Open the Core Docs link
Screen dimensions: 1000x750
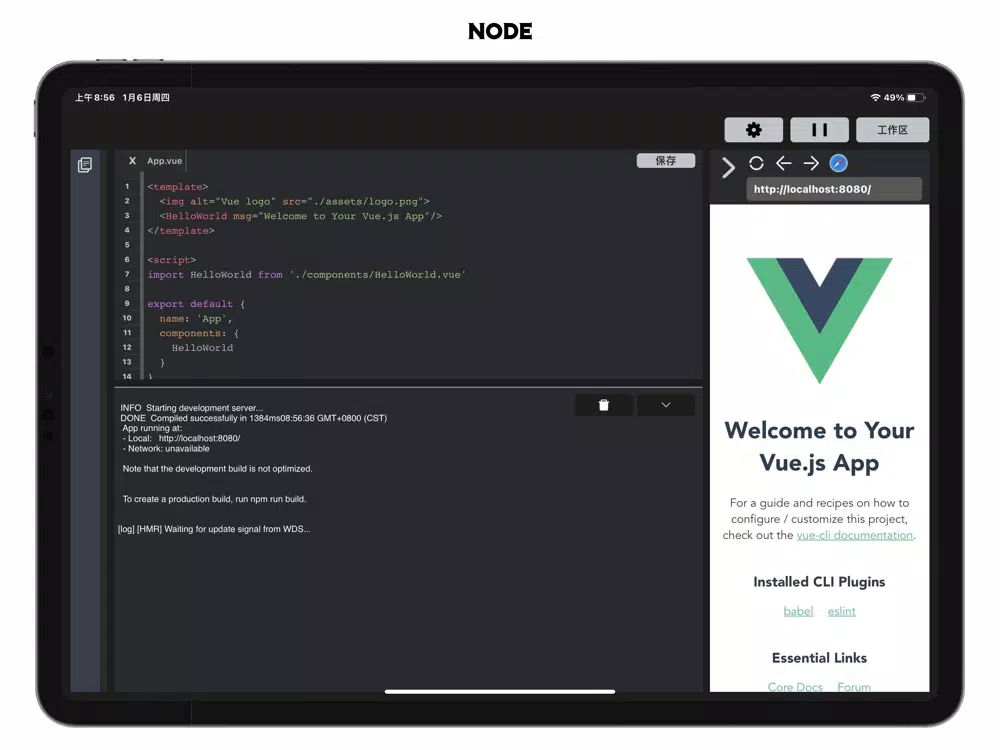[795, 686]
